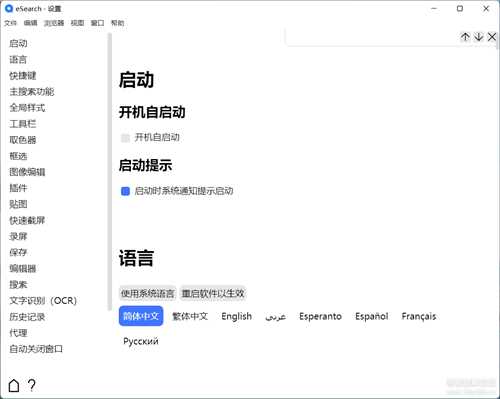Go to 快捷键 section in sidebar
500x399 pixels.
point(23,76)
